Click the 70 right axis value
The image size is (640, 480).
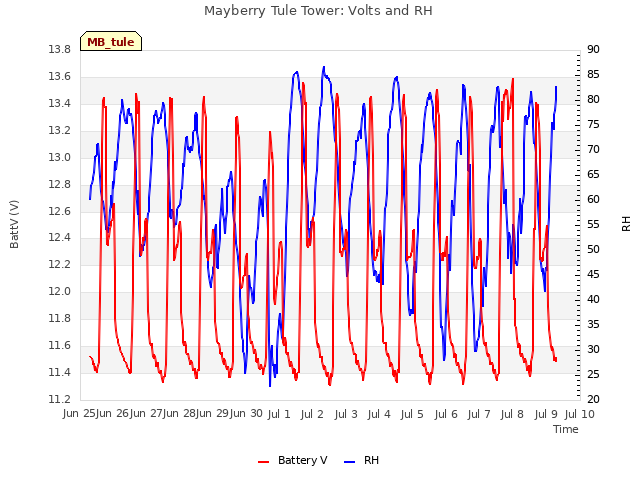[593, 149]
